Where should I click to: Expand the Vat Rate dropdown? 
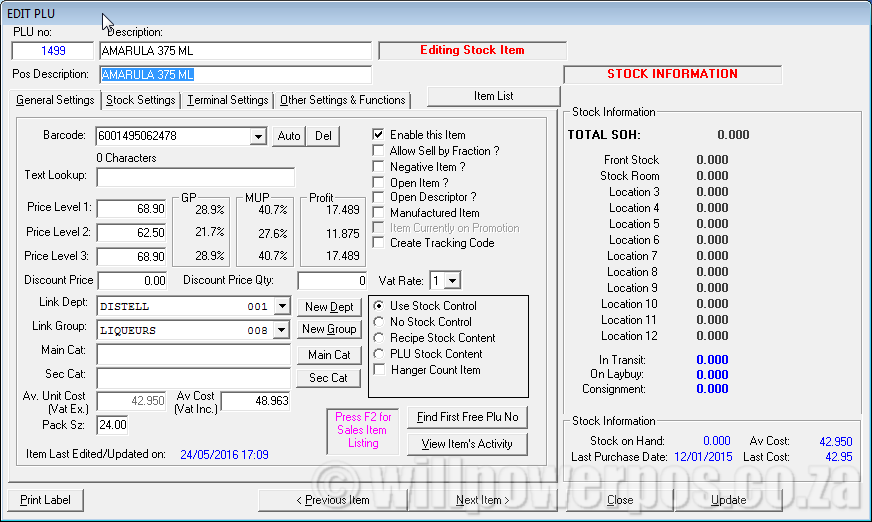[x=451, y=281]
